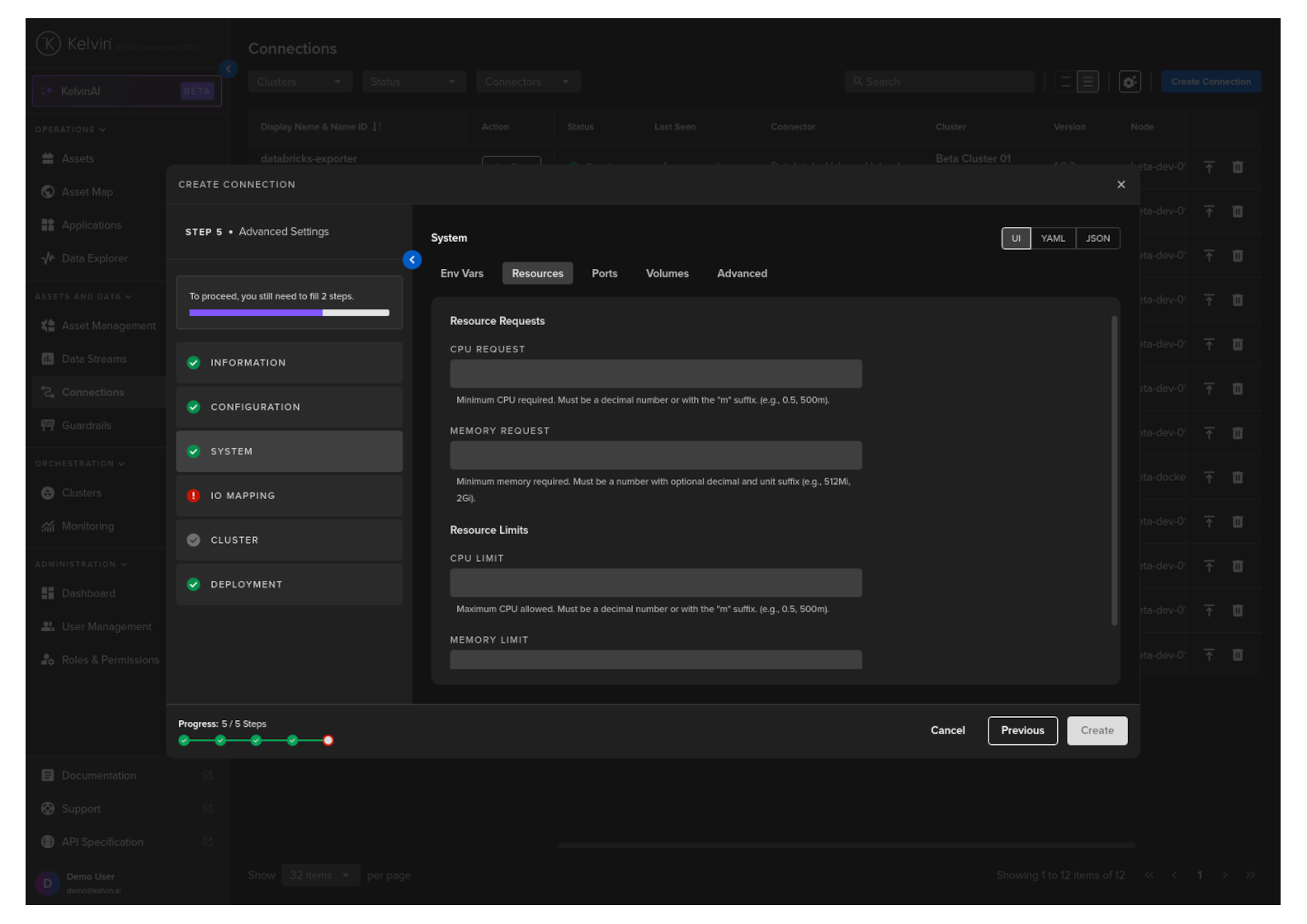The image size is (1307, 924).
Task: Open the Deployment step section
Action: 289,585
